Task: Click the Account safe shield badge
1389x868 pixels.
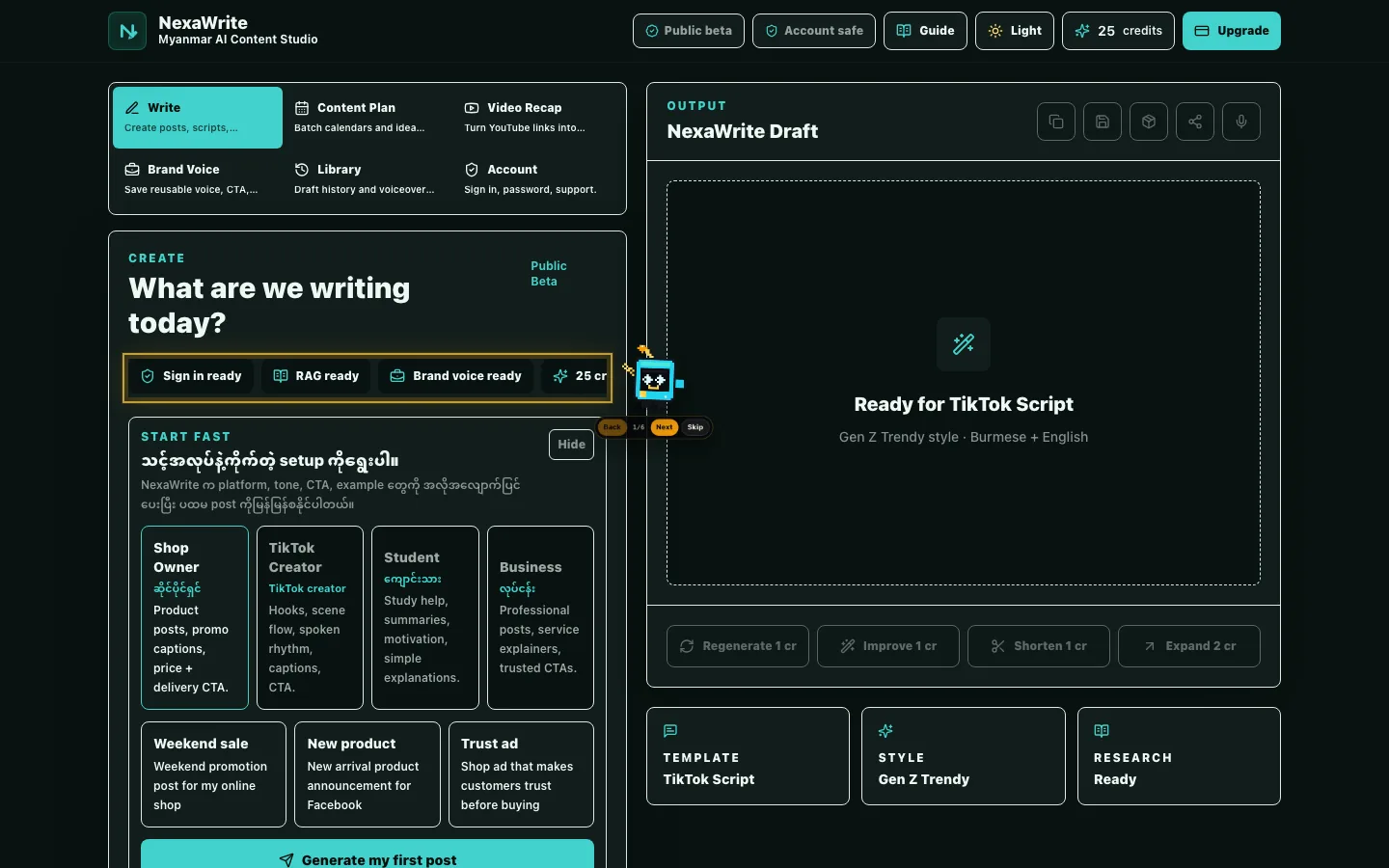Action: tap(814, 31)
